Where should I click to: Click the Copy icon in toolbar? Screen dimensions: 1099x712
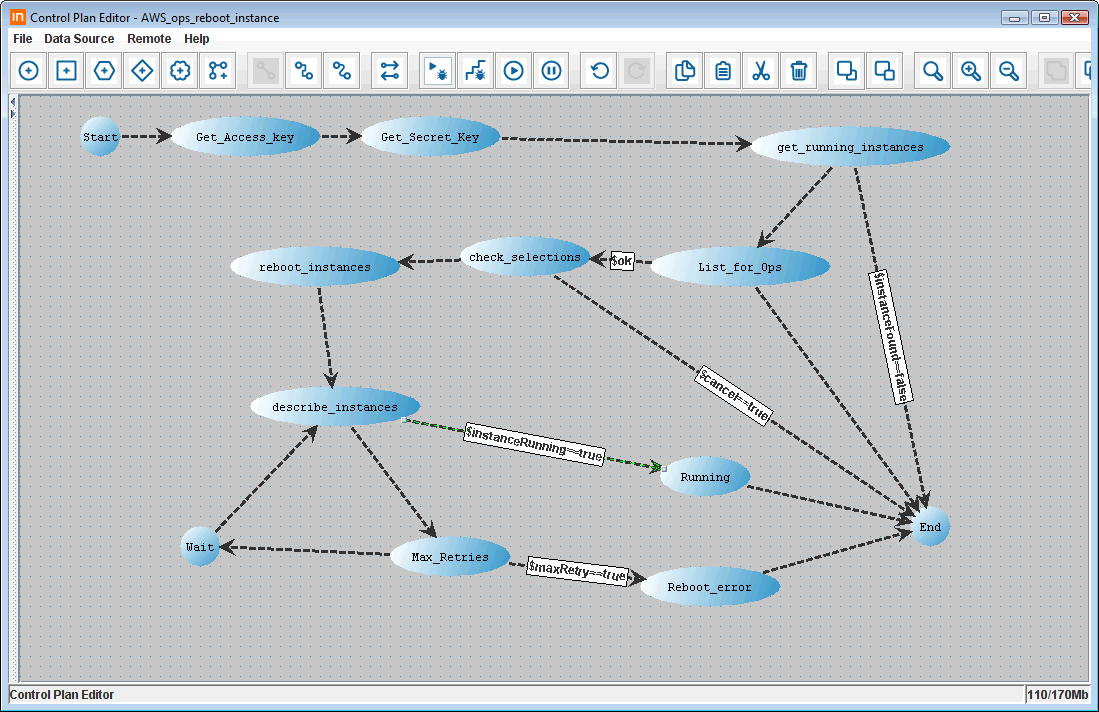(x=685, y=71)
